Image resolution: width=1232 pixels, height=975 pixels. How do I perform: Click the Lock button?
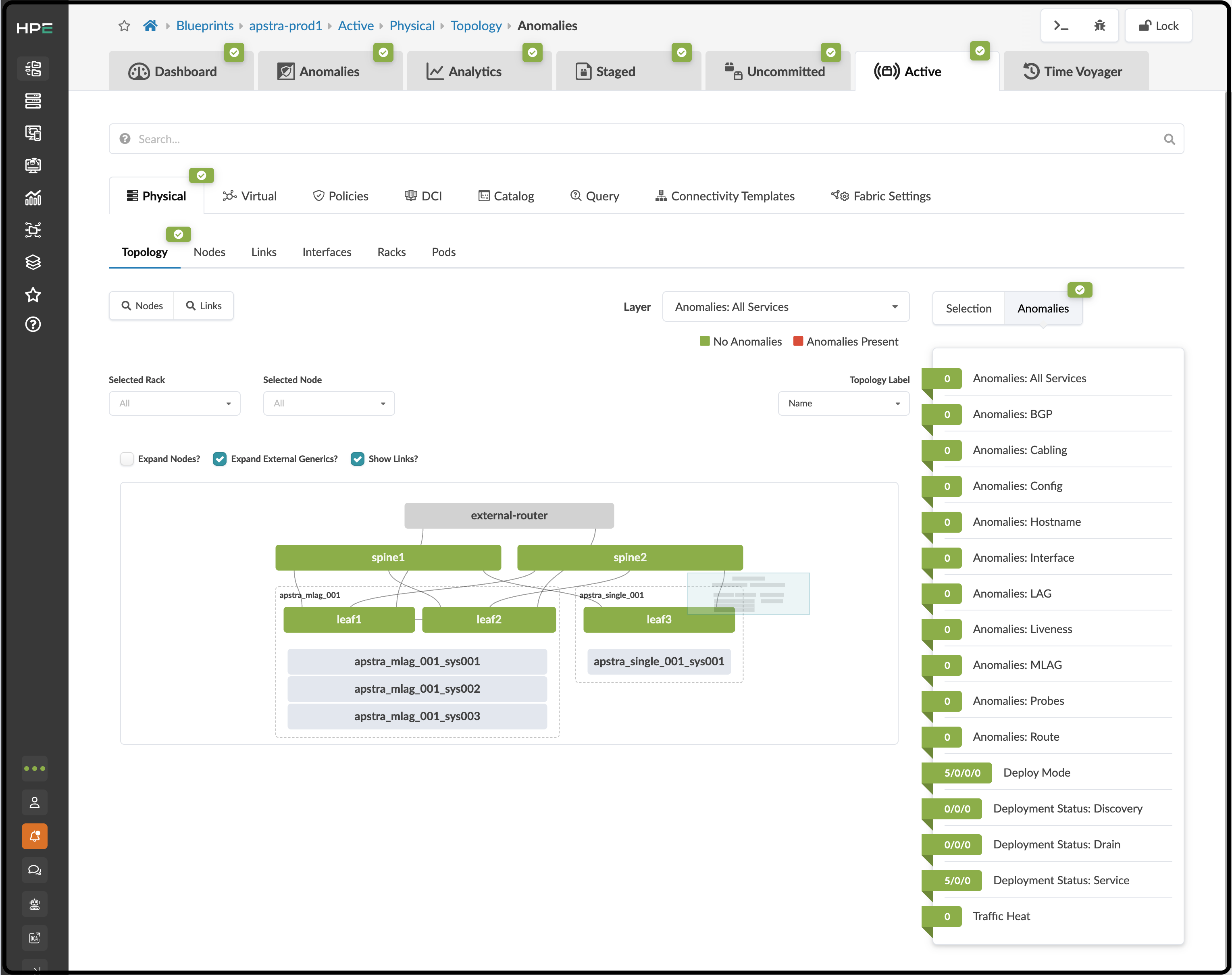[1158, 26]
